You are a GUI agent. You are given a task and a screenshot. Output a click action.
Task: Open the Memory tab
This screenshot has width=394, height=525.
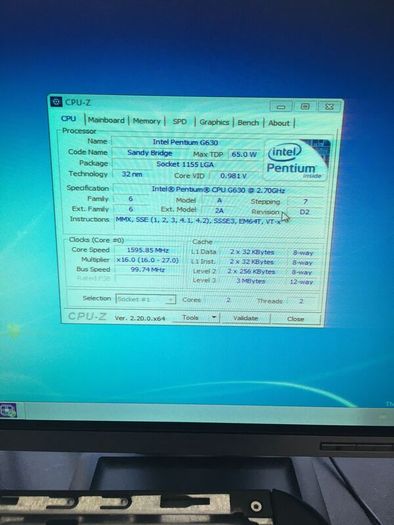pyautogui.click(x=147, y=121)
